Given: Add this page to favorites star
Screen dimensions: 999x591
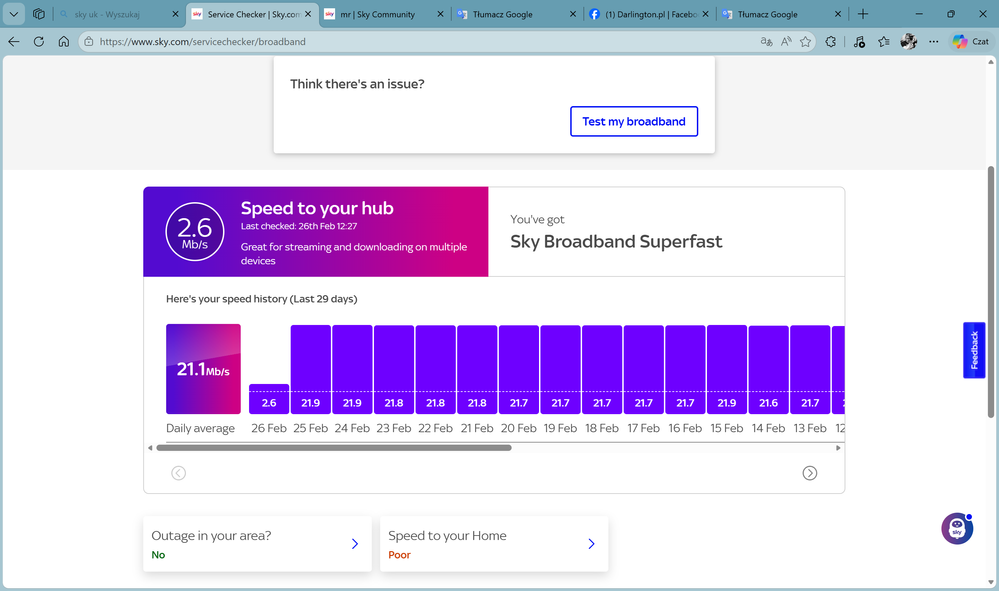Looking at the screenshot, I should 805,41.
